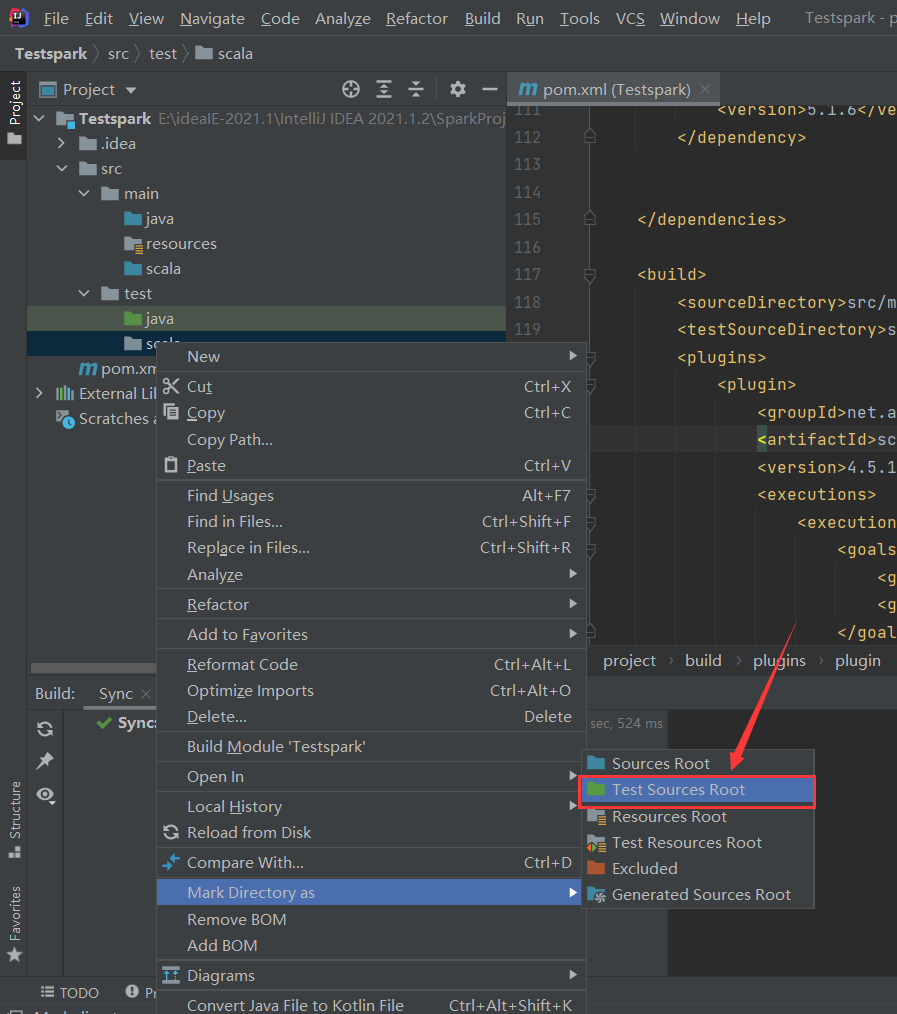Click Remove BOM entry
Viewport: 897px width, 1014px height.
[372, 920]
